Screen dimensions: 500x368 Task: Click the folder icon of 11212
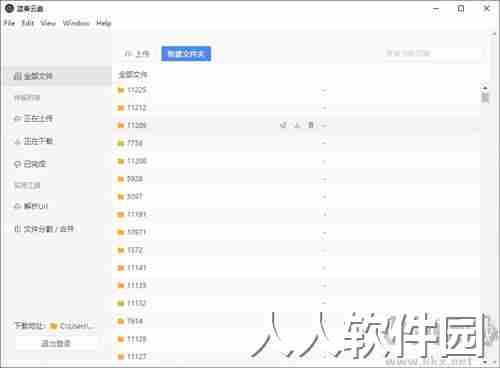coord(121,108)
